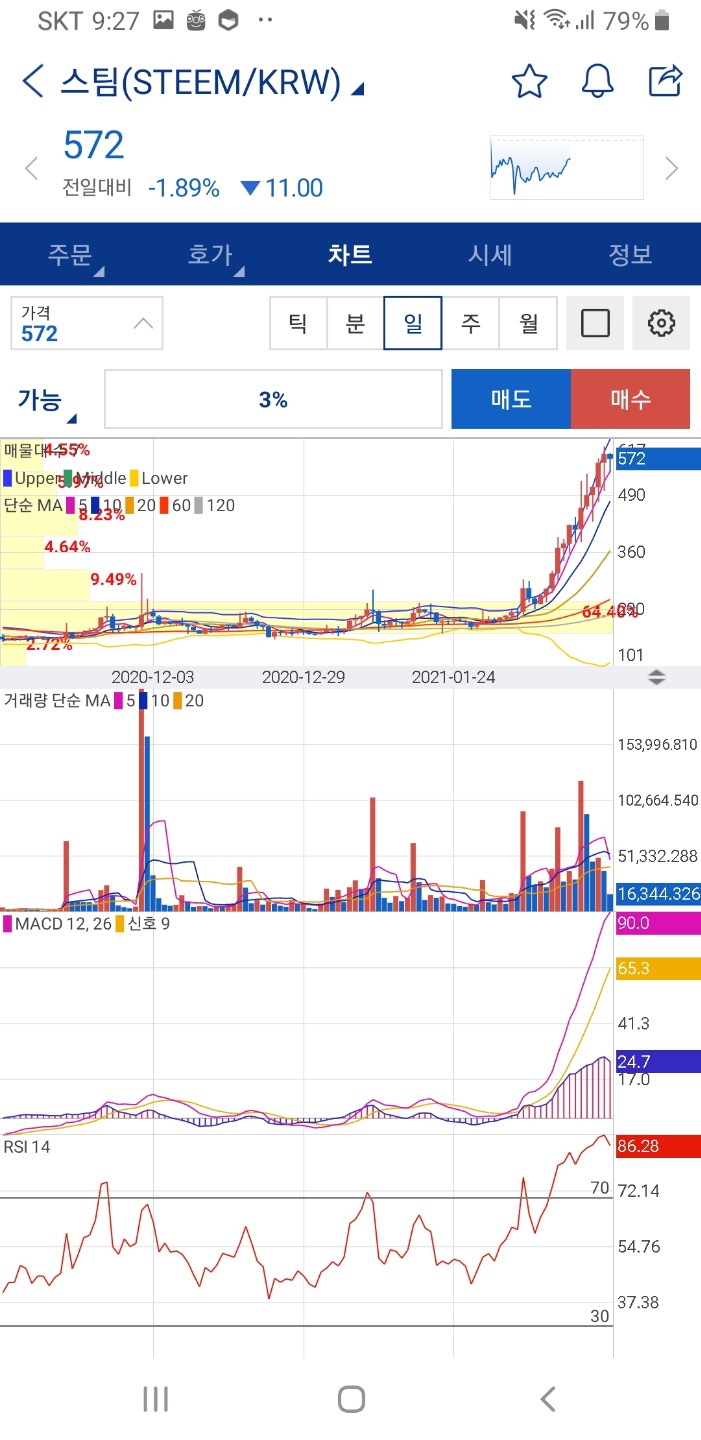Switch to the 호가 tab
The image size is (701, 1440).
click(210, 254)
